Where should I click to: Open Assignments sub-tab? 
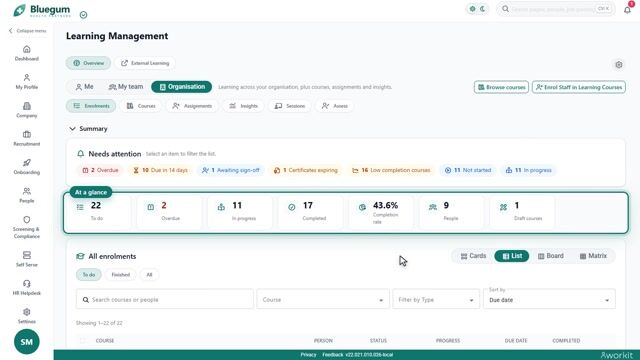[x=192, y=106]
